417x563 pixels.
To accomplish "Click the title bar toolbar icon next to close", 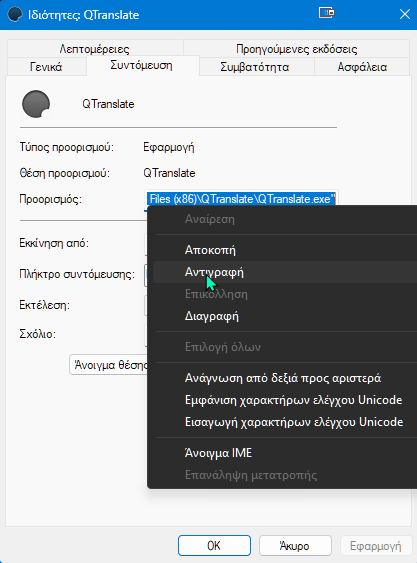I will click(326, 13).
